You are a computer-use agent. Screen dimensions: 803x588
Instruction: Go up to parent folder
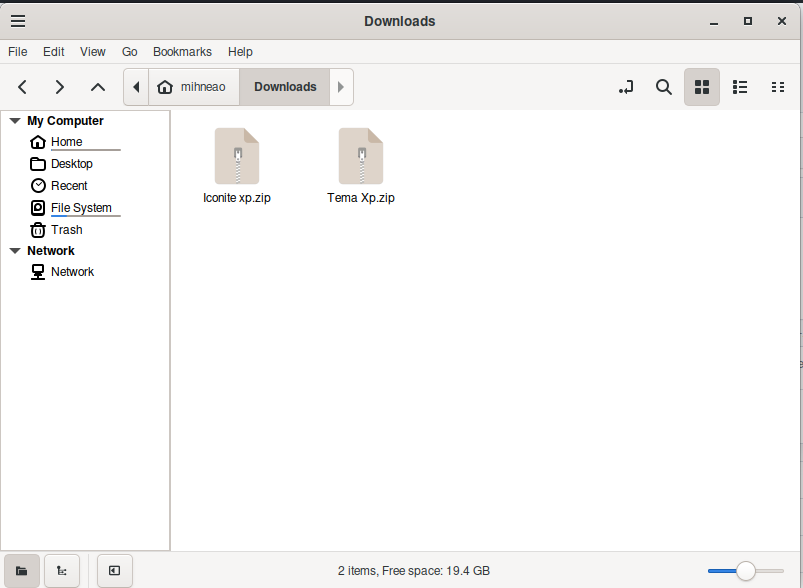click(98, 87)
